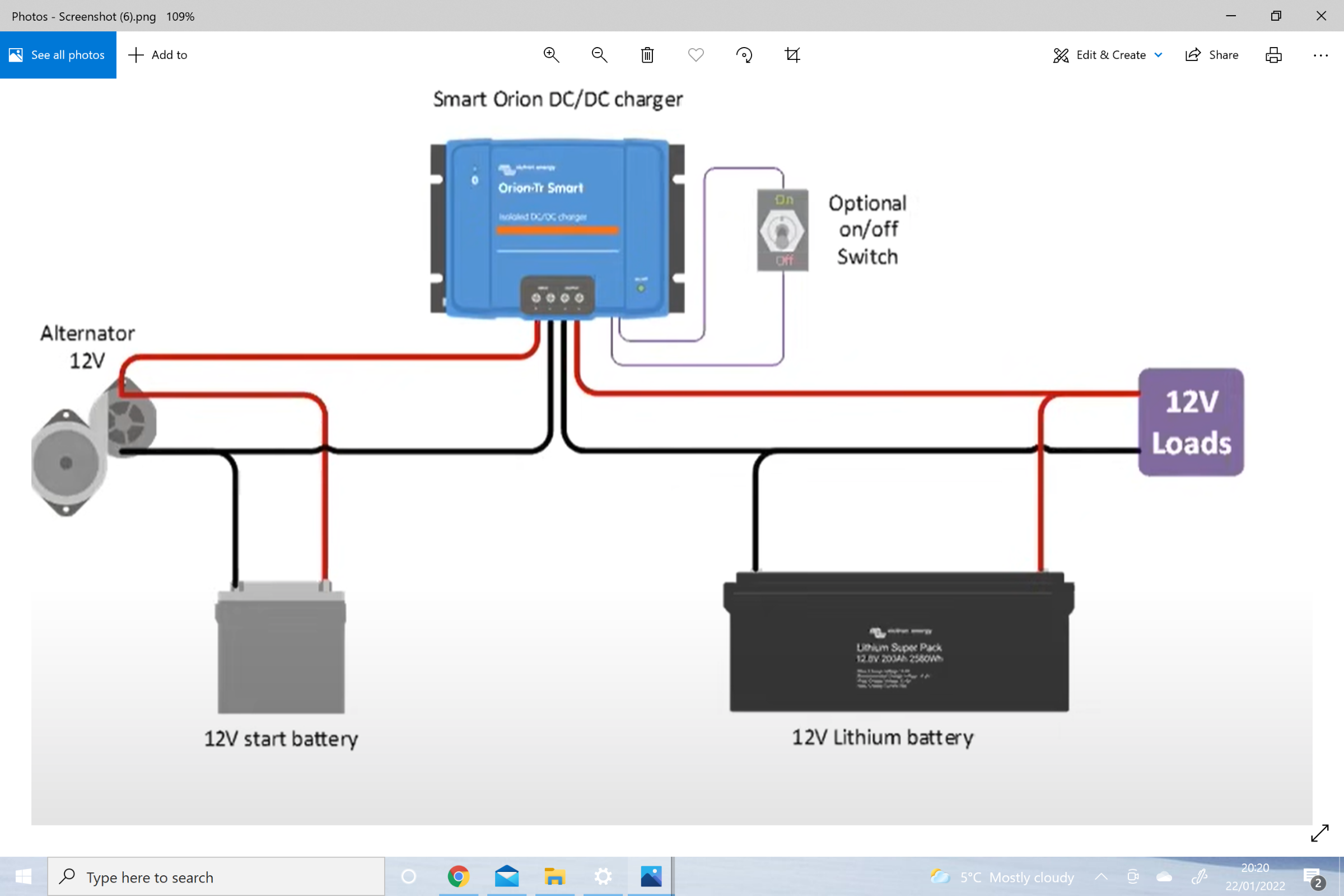
Task: Open Settings gear from the taskbar
Action: coord(603,876)
